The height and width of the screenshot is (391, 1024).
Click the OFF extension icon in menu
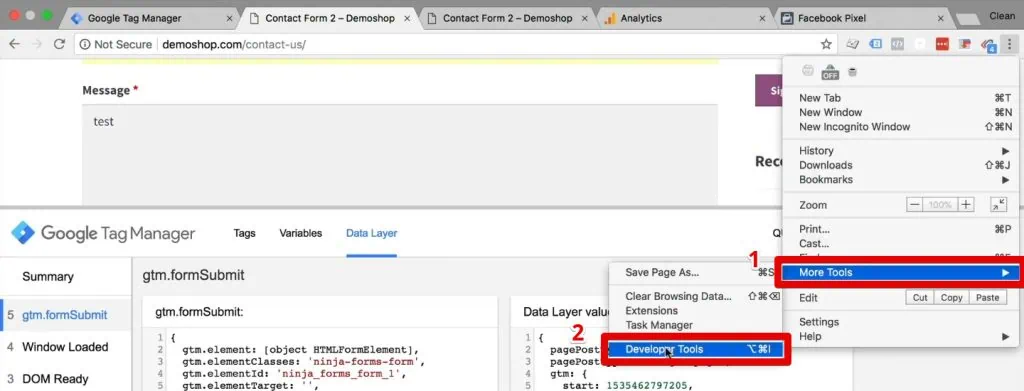tap(830, 72)
